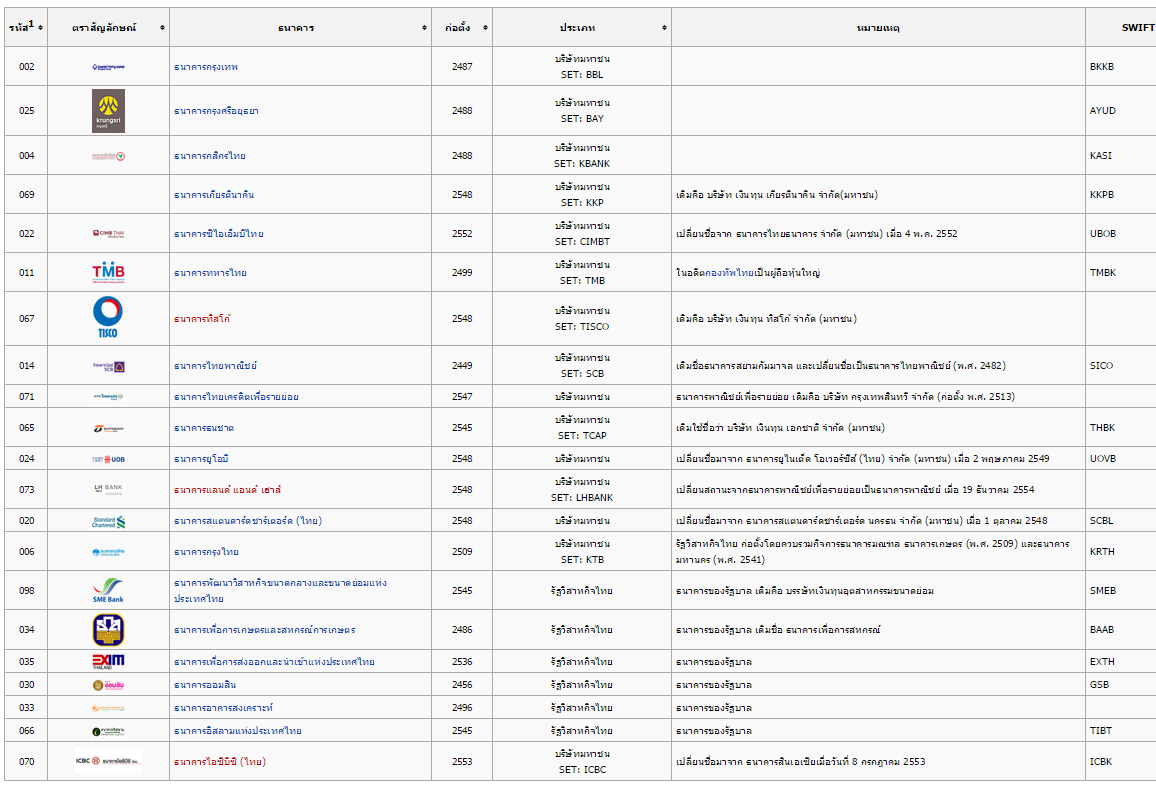Screen dimensions: 1156x785
Task: Open ธนาคารอิสลามแห่งประเทศไทย link
Action: click(237, 731)
